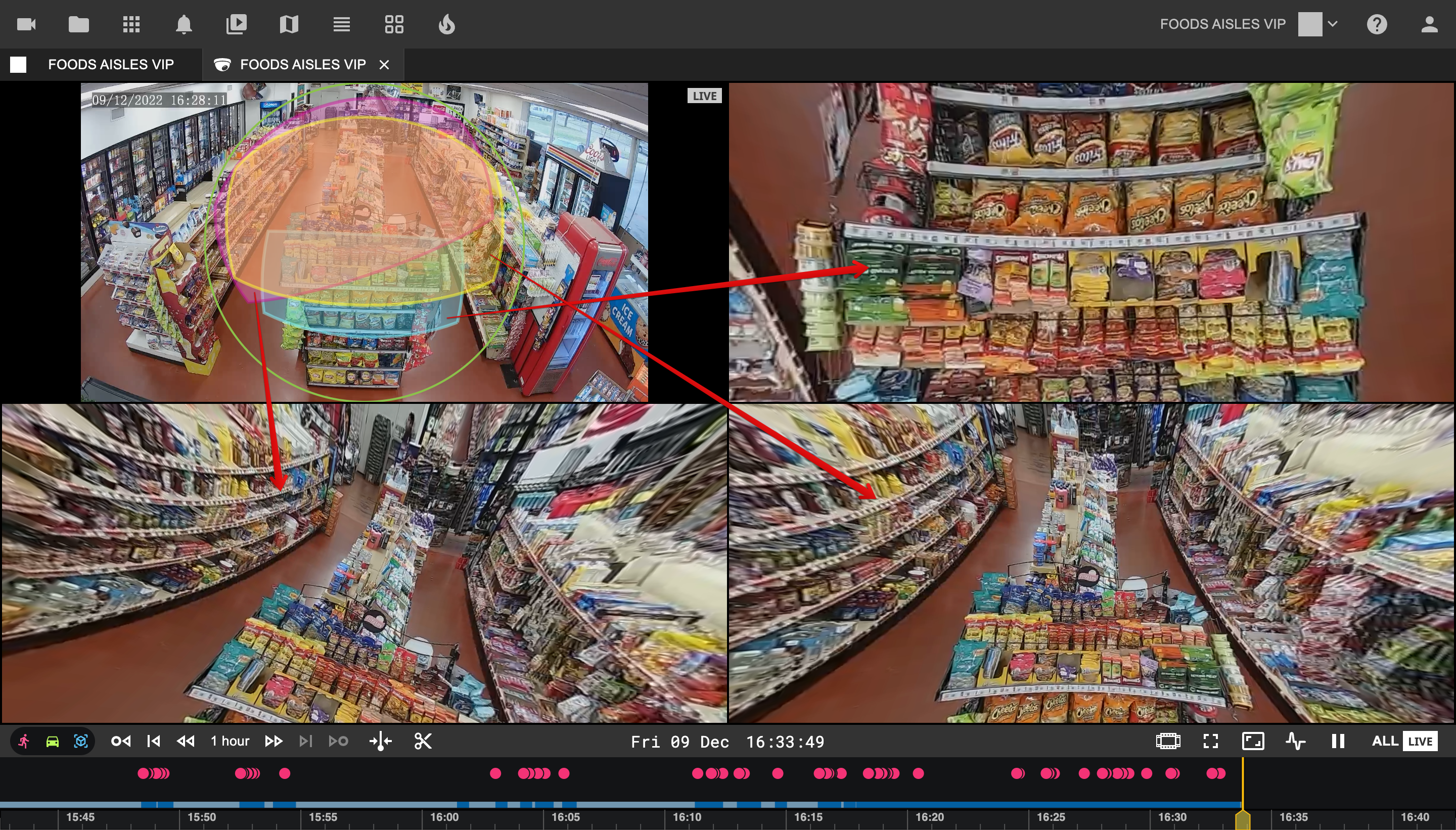Expand the FOODS AISLES VIP view dropdown

click(1332, 24)
